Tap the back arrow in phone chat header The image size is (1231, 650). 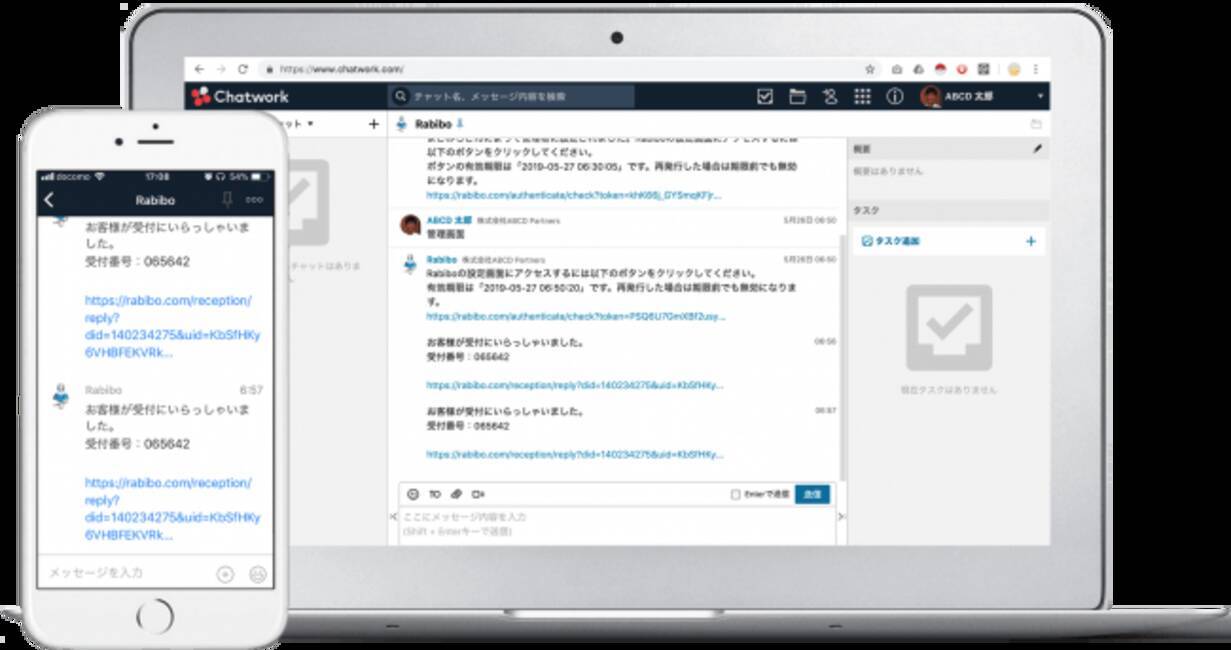point(49,201)
